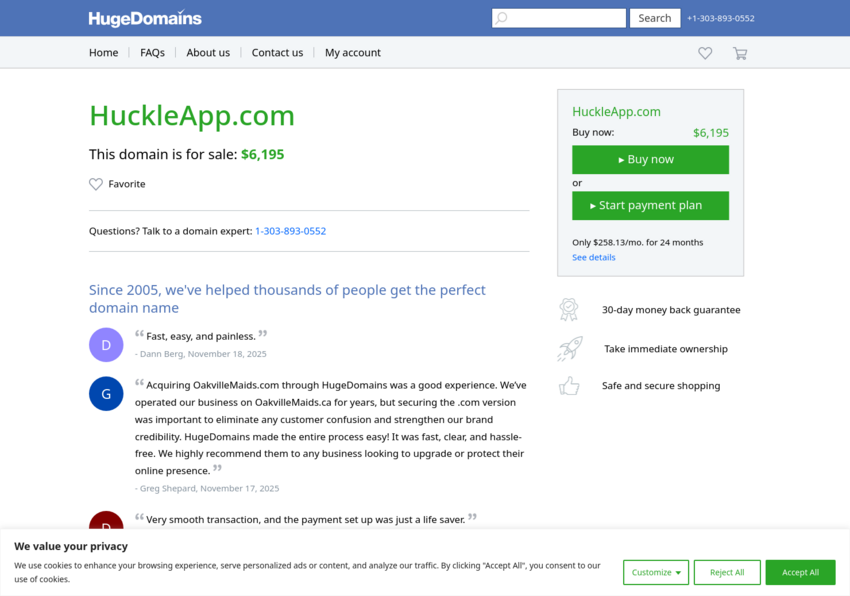Go to the FAQs page
The height and width of the screenshot is (596, 850).
(x=152, y=53)
